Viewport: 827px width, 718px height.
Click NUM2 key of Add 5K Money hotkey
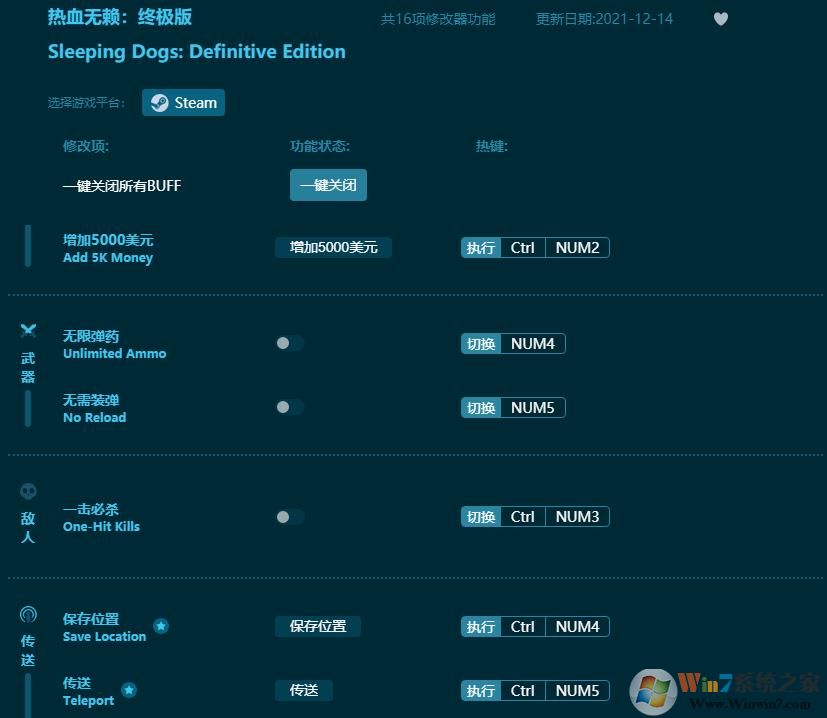coord(577,247)
